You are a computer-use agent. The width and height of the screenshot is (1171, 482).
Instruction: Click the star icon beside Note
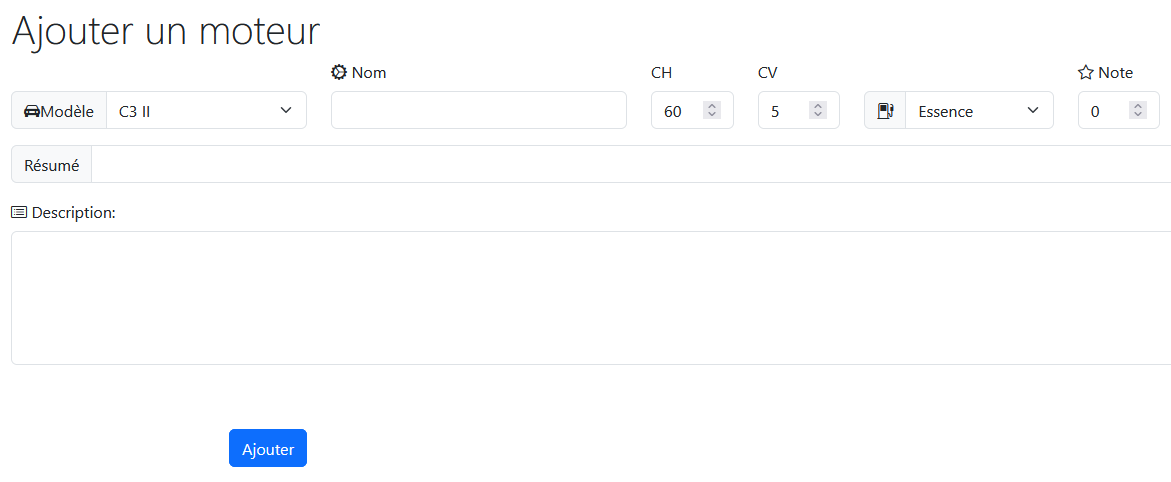pos(1086,72)
